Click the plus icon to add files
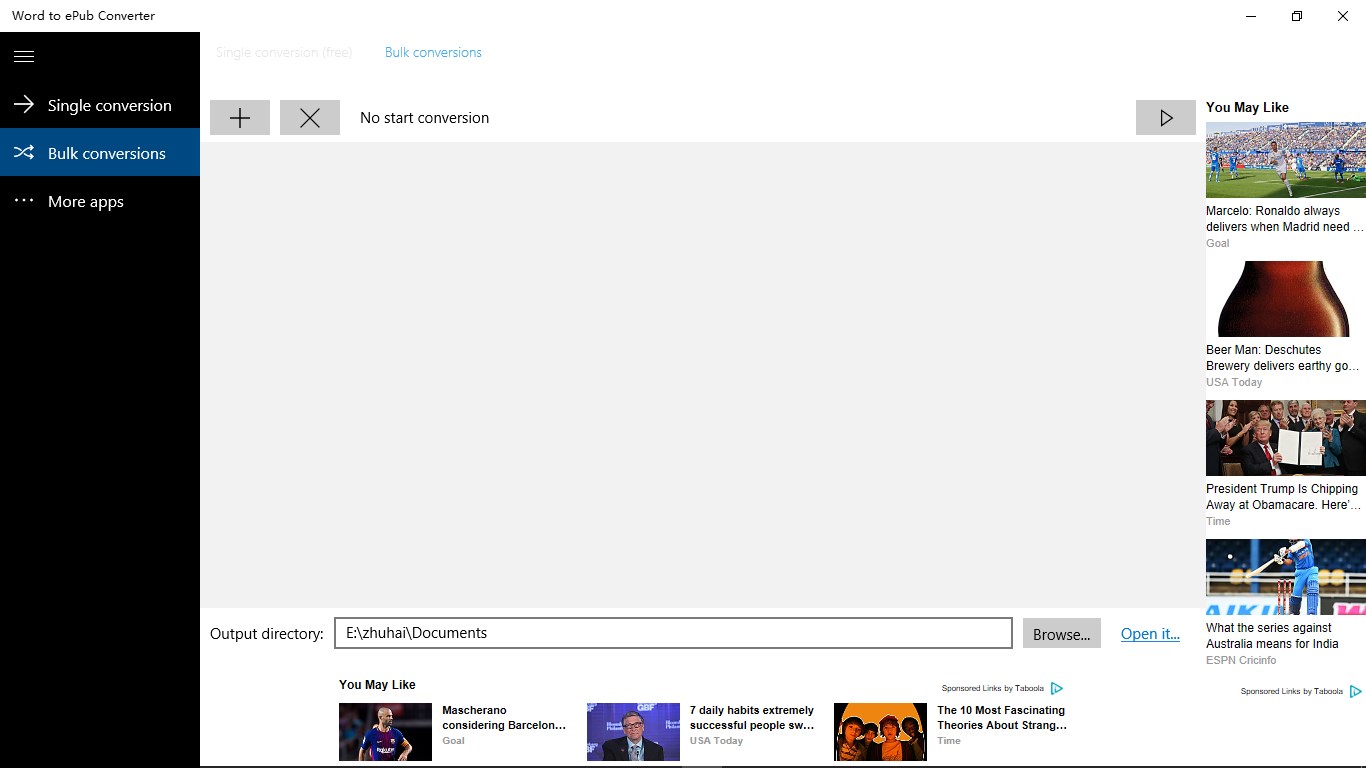The width and height of the screenshot is (1366, 768). [240, 117]
